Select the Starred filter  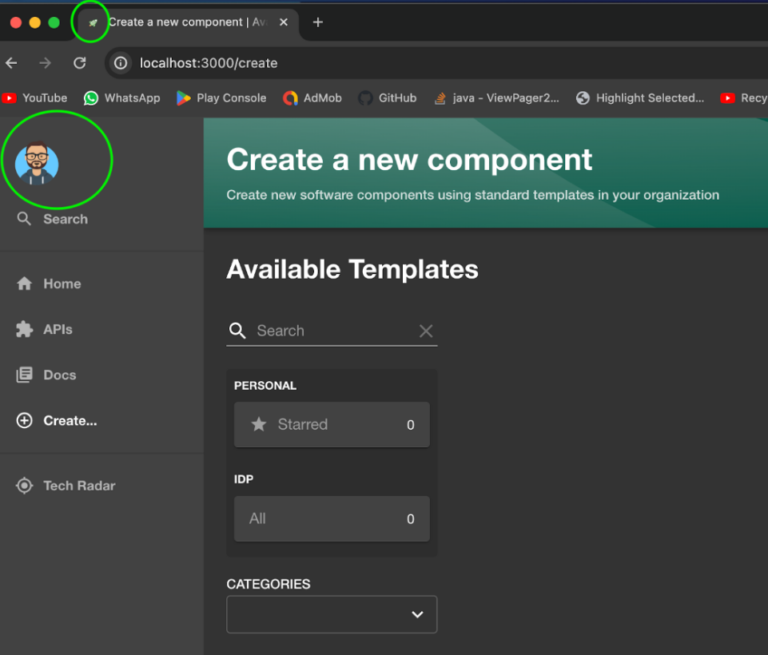(332, 424)
